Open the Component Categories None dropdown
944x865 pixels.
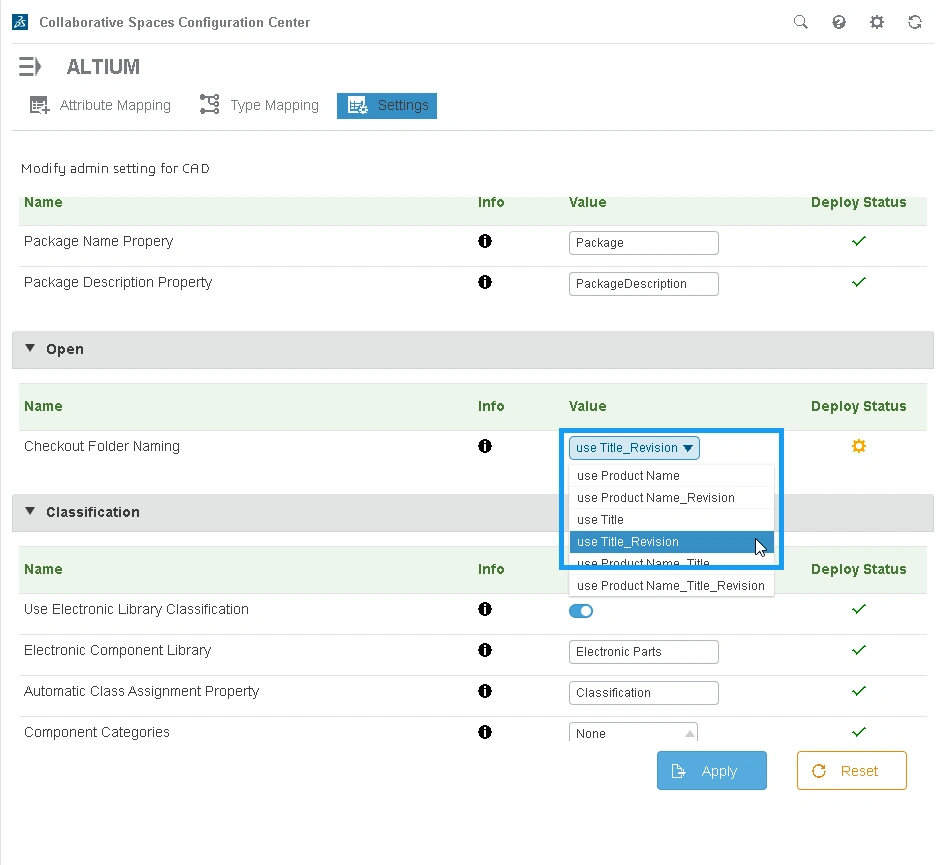633,733
